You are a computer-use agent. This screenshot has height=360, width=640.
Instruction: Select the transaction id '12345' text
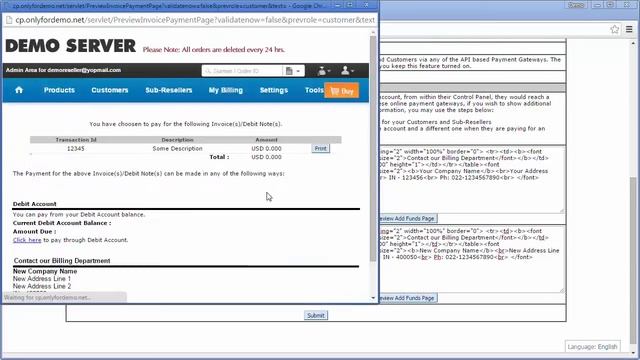[76, 149]
